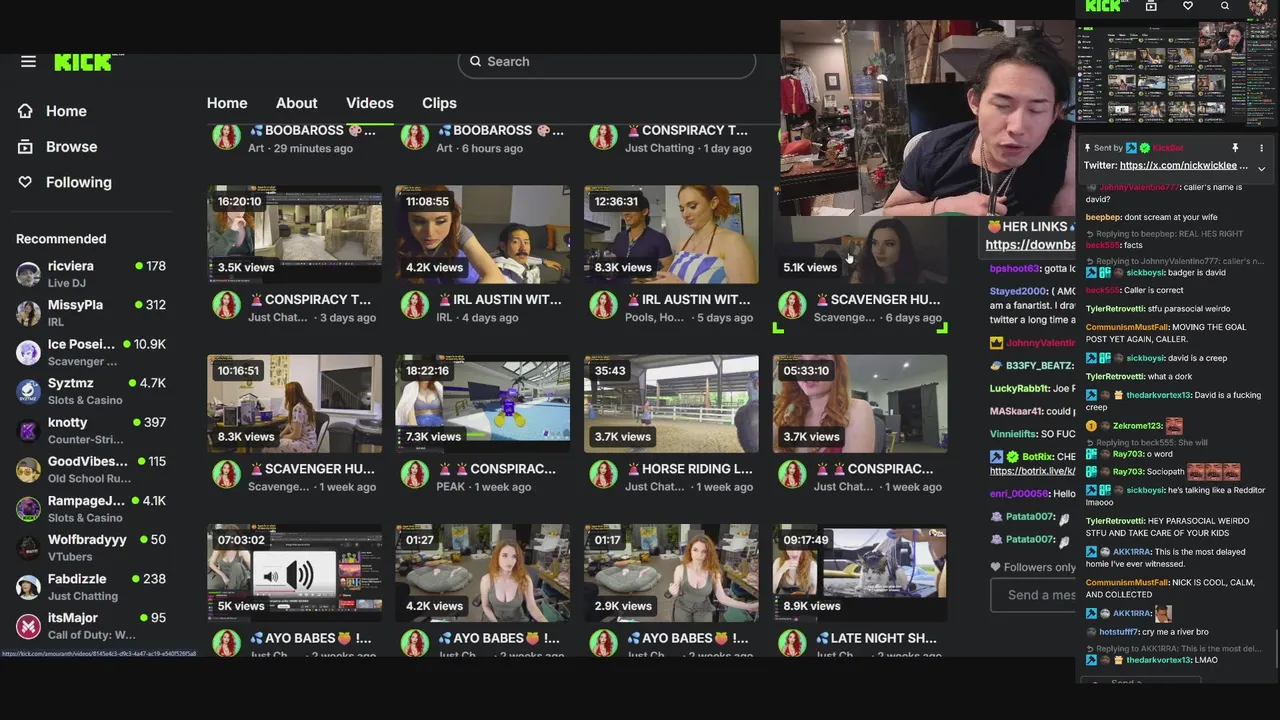Open the 10:16:51 video thumbnail
Screen dimensions: 1280x720
coord(294,403)
